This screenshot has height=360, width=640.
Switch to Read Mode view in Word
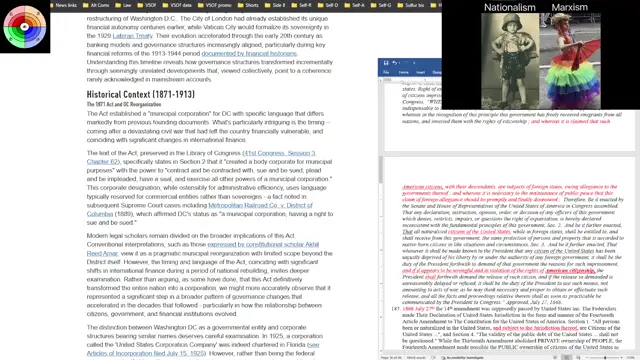point(555,358)
